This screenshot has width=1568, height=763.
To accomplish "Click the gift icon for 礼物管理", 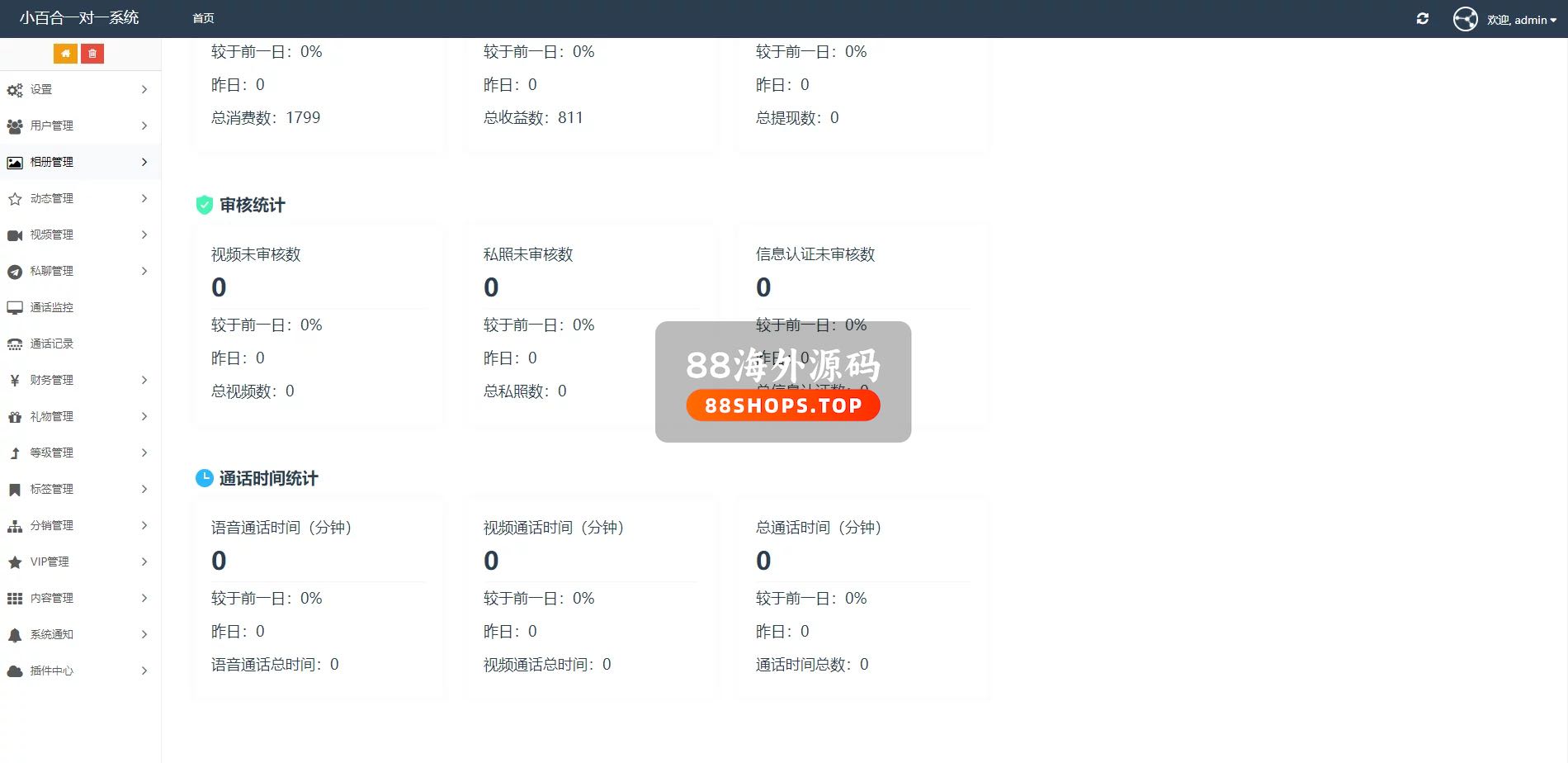I will click(x=15, y=417).
